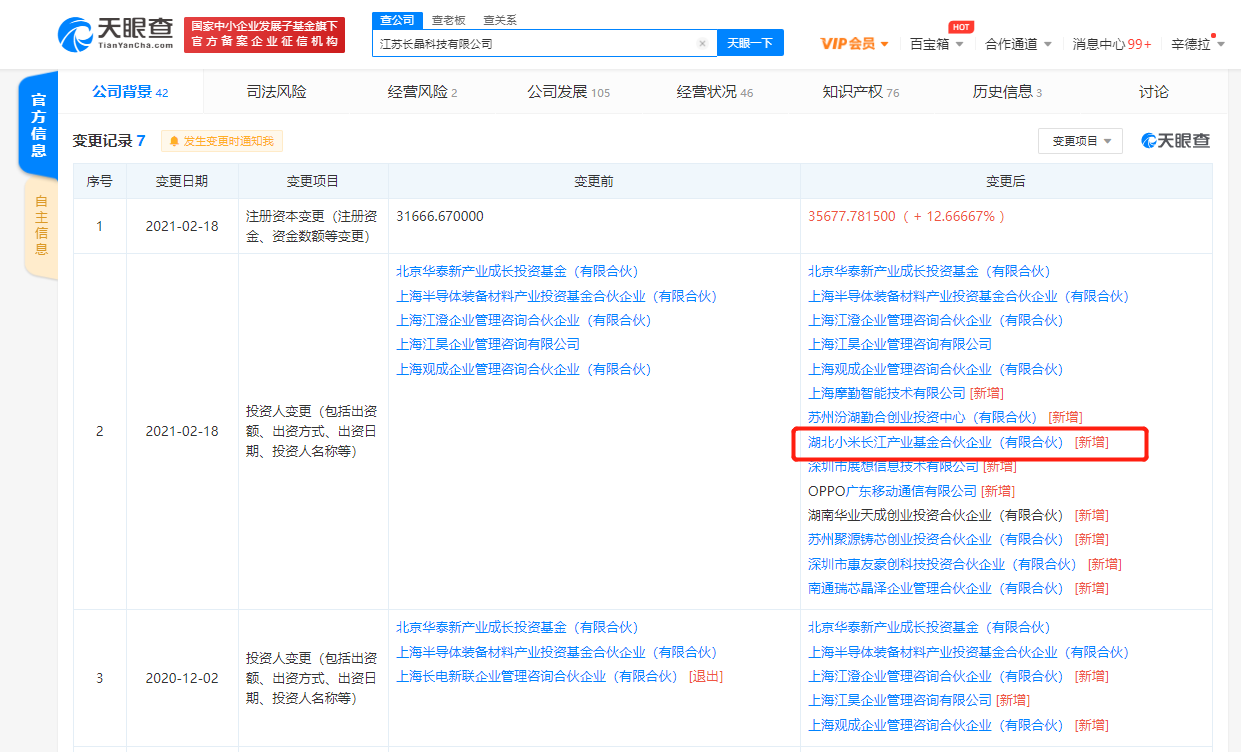Open the 经营状况 46 tab
This screenshot has height=752, width=1241.
point(715,92)
